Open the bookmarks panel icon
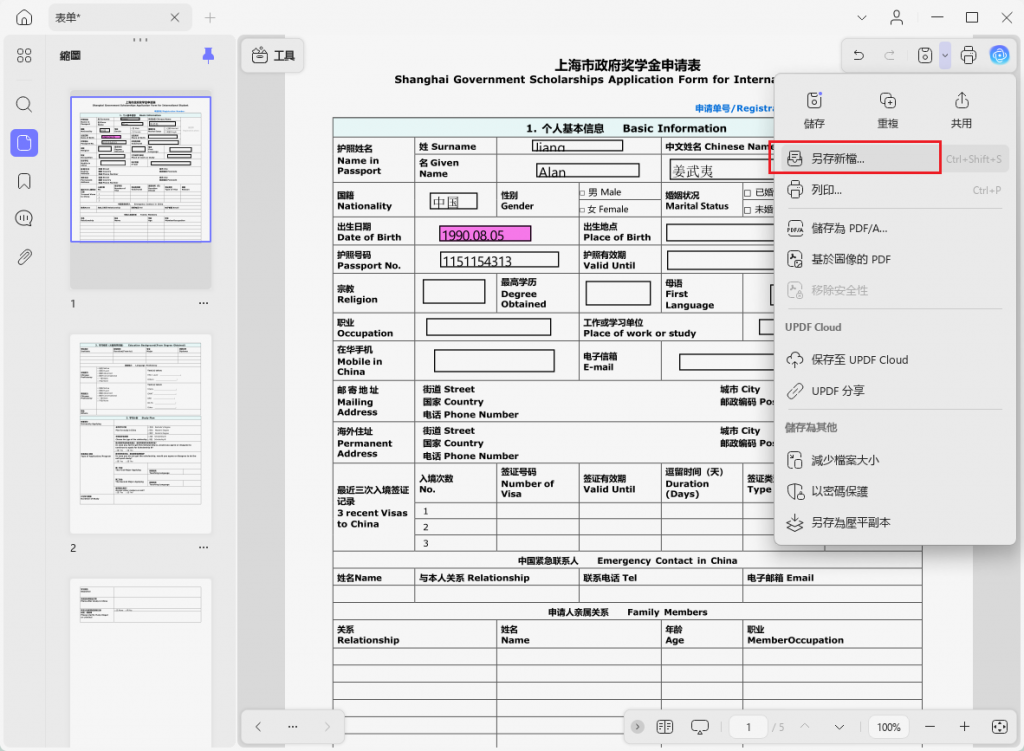Image resolution: width=1024 pixels, height=751 pixels. tap(24, 181)
